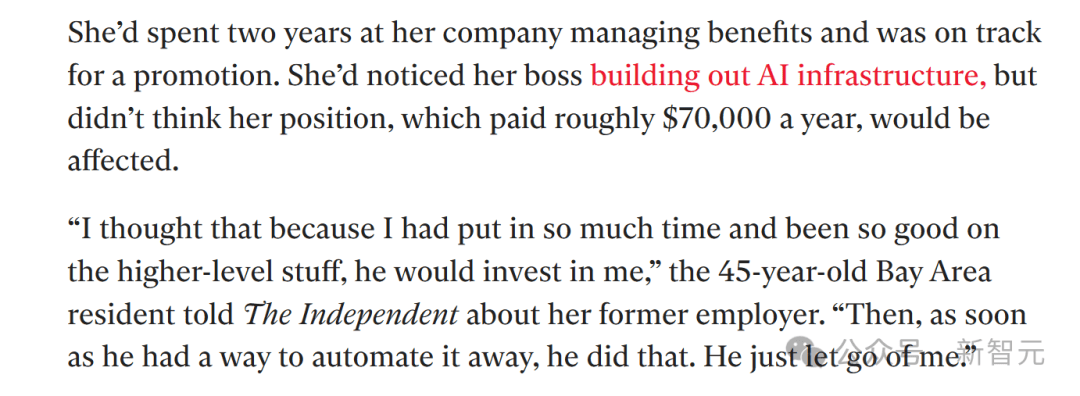Screen dimensions: 1080x396
Task: Click the italicized "The Independent" text
Action: tap(351, 315)
